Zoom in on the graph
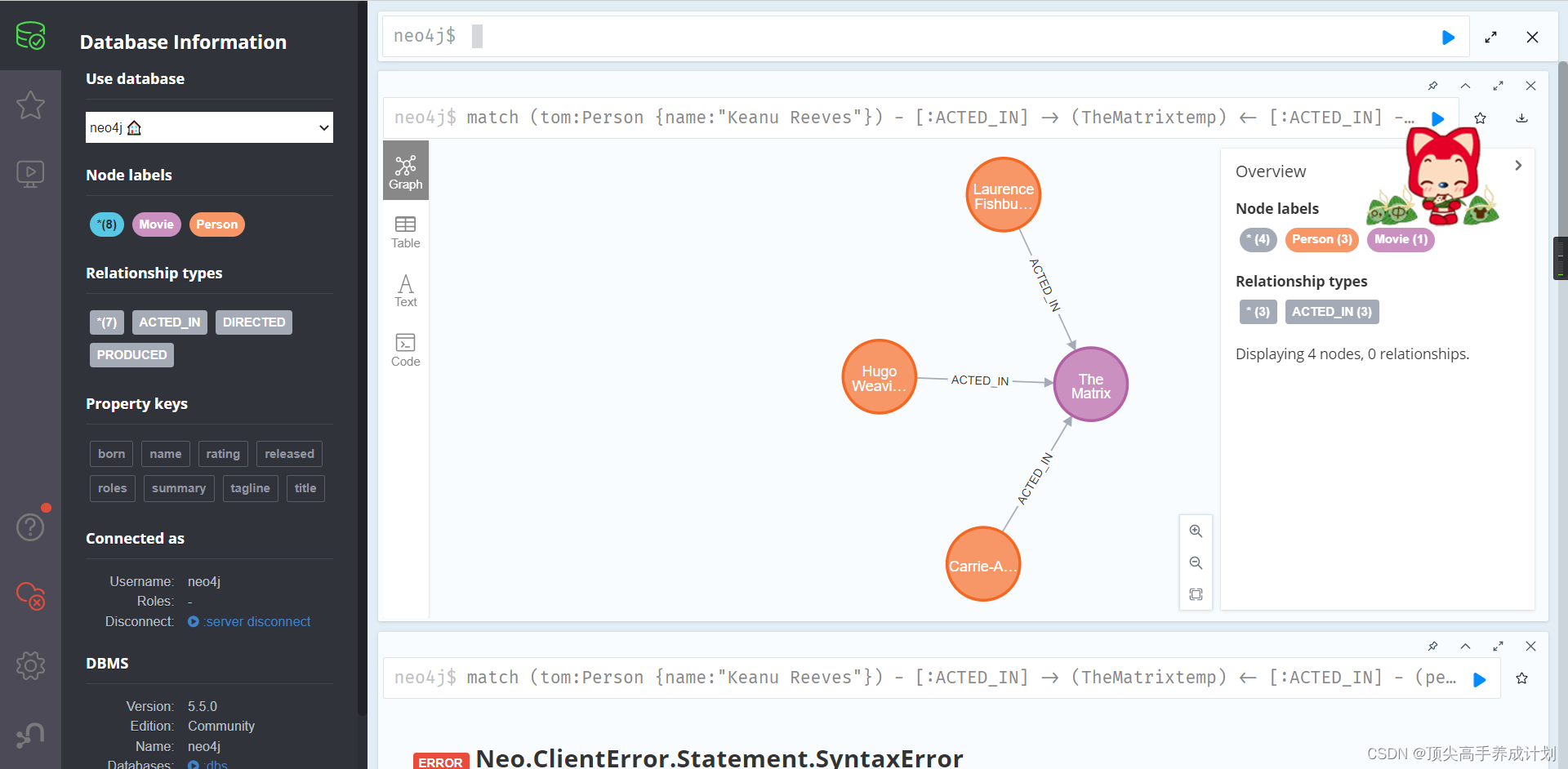Image resolution: width=1568 pixels, height=769 pixels. (1196, 531)
